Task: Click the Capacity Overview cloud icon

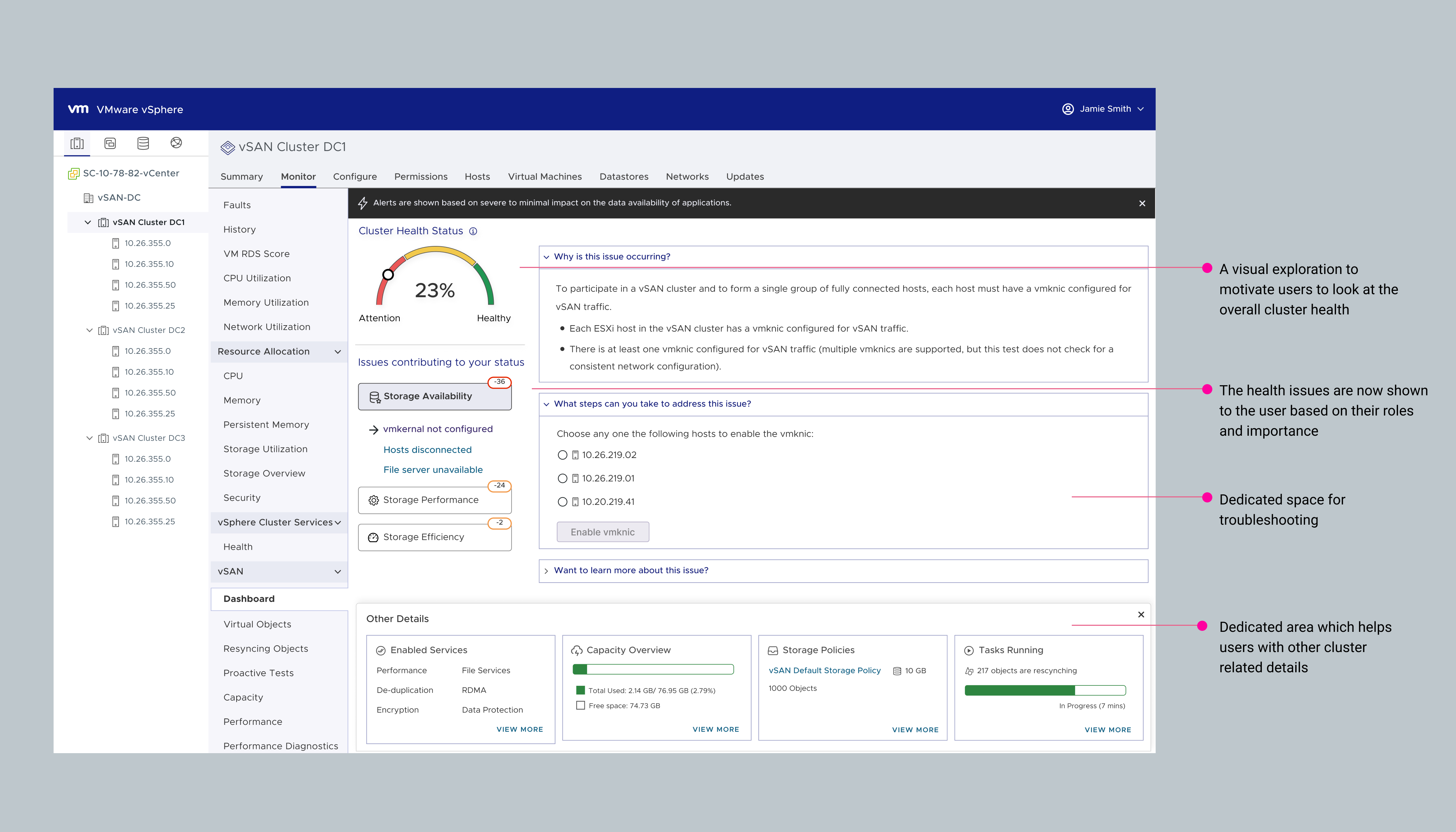Action: (577, 651)
